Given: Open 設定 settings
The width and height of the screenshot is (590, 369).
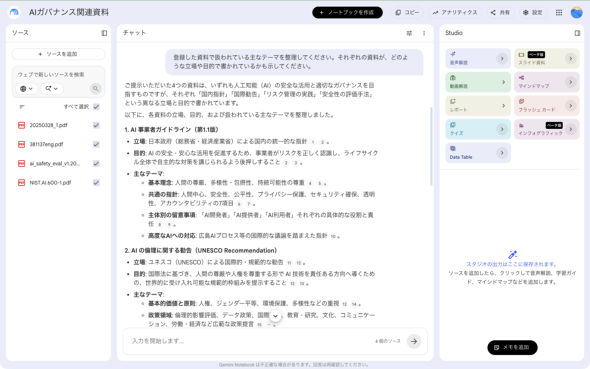Looking at the screenshot, I should click(533, 12).
